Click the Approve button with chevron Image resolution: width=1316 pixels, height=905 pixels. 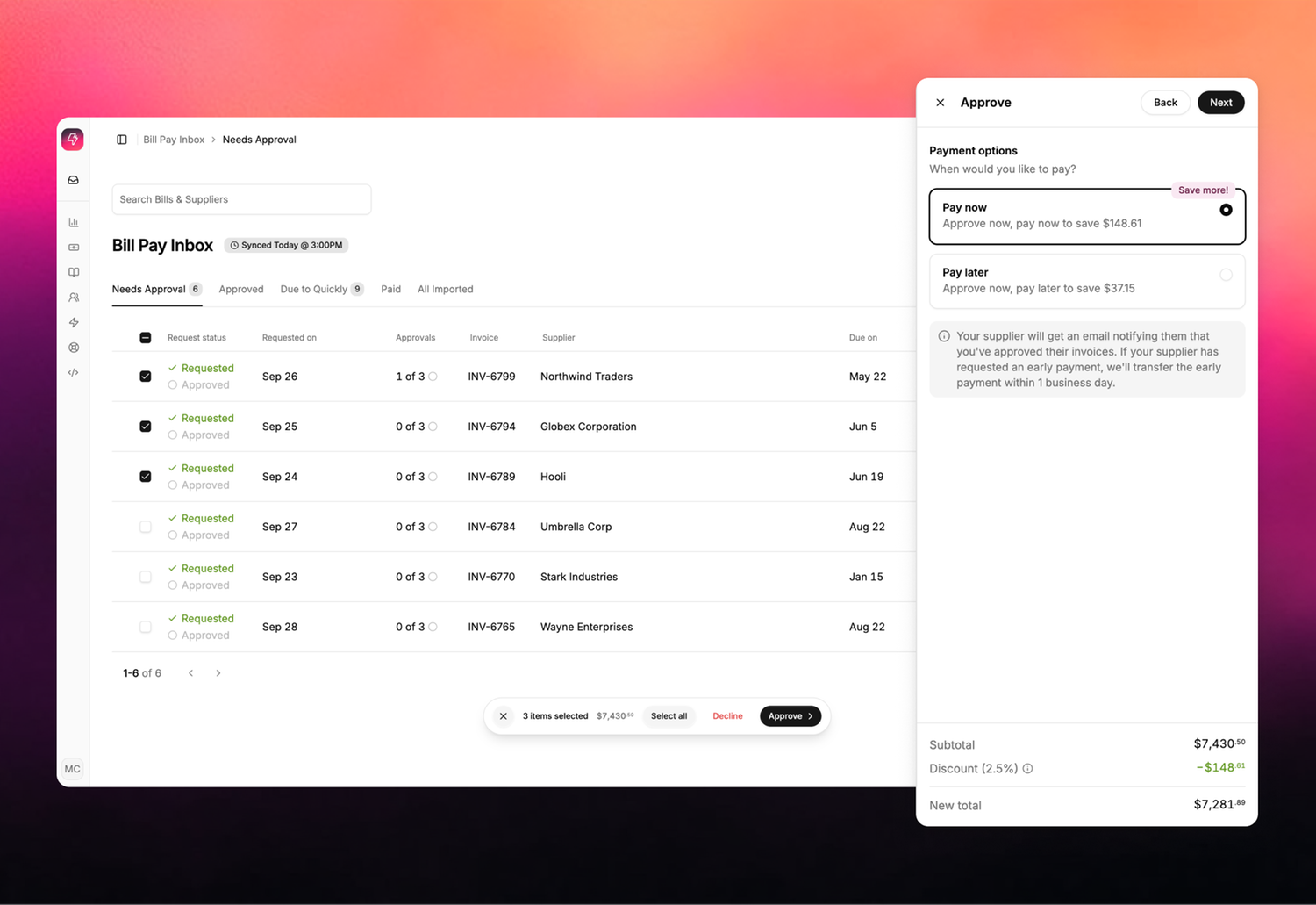(790, 716)
